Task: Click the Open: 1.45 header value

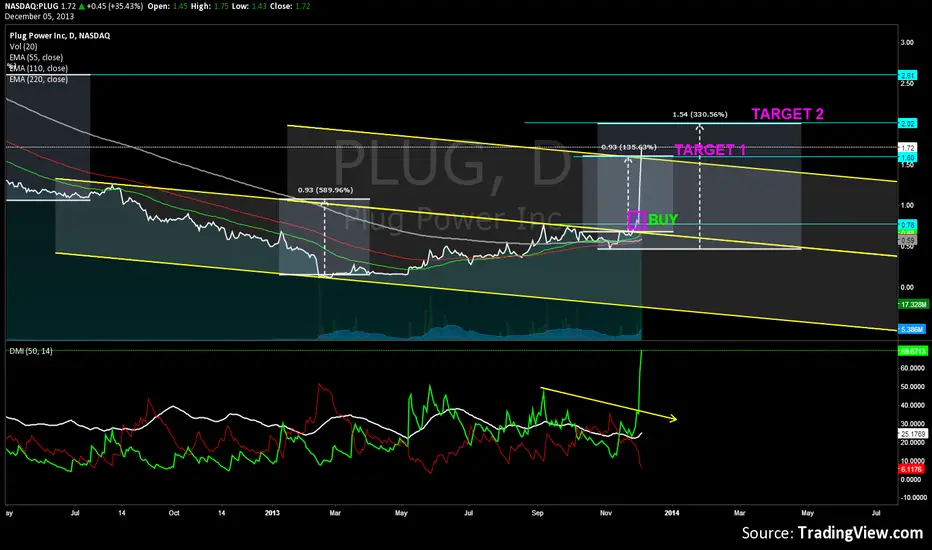Action: pos(167,6)
